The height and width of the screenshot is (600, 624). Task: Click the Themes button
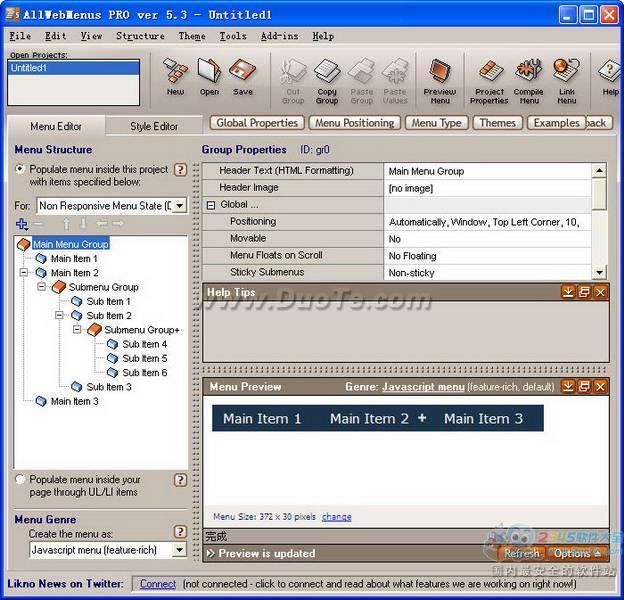point(497,123)
